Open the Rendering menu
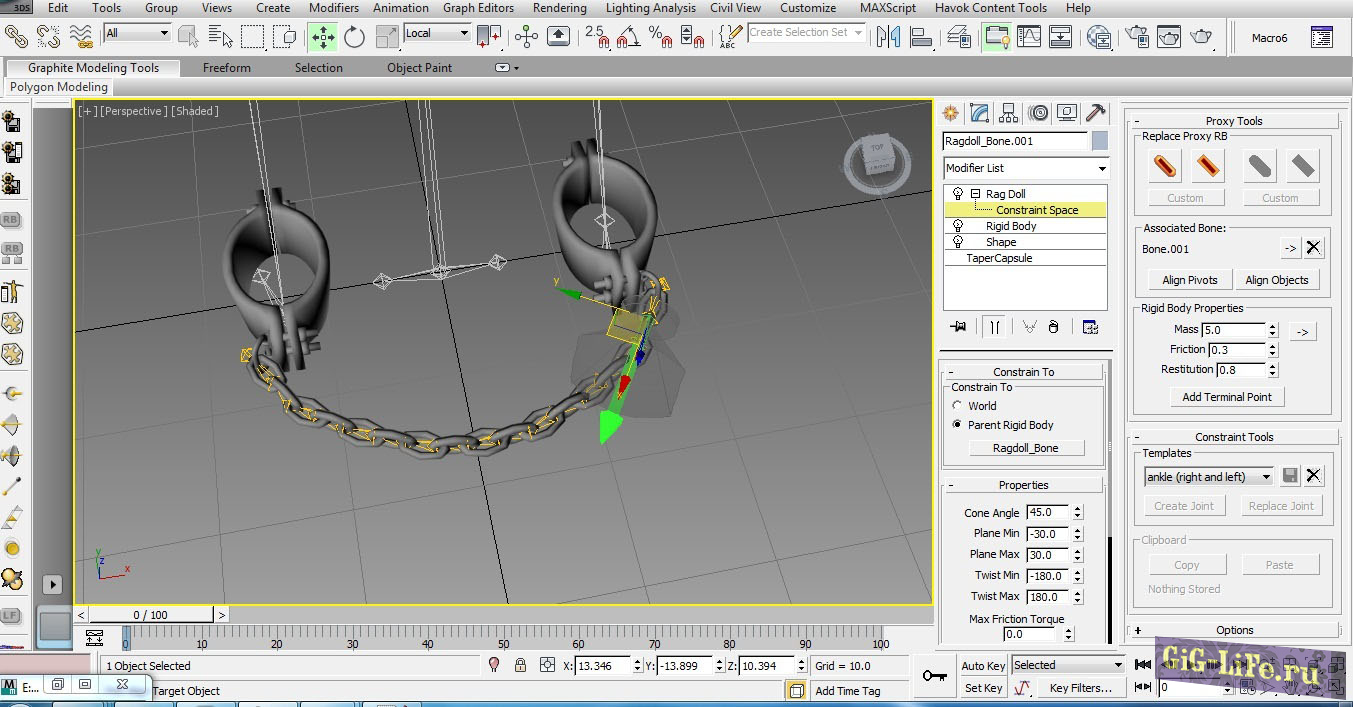1353x707 pixels. (x=559, y=8)
